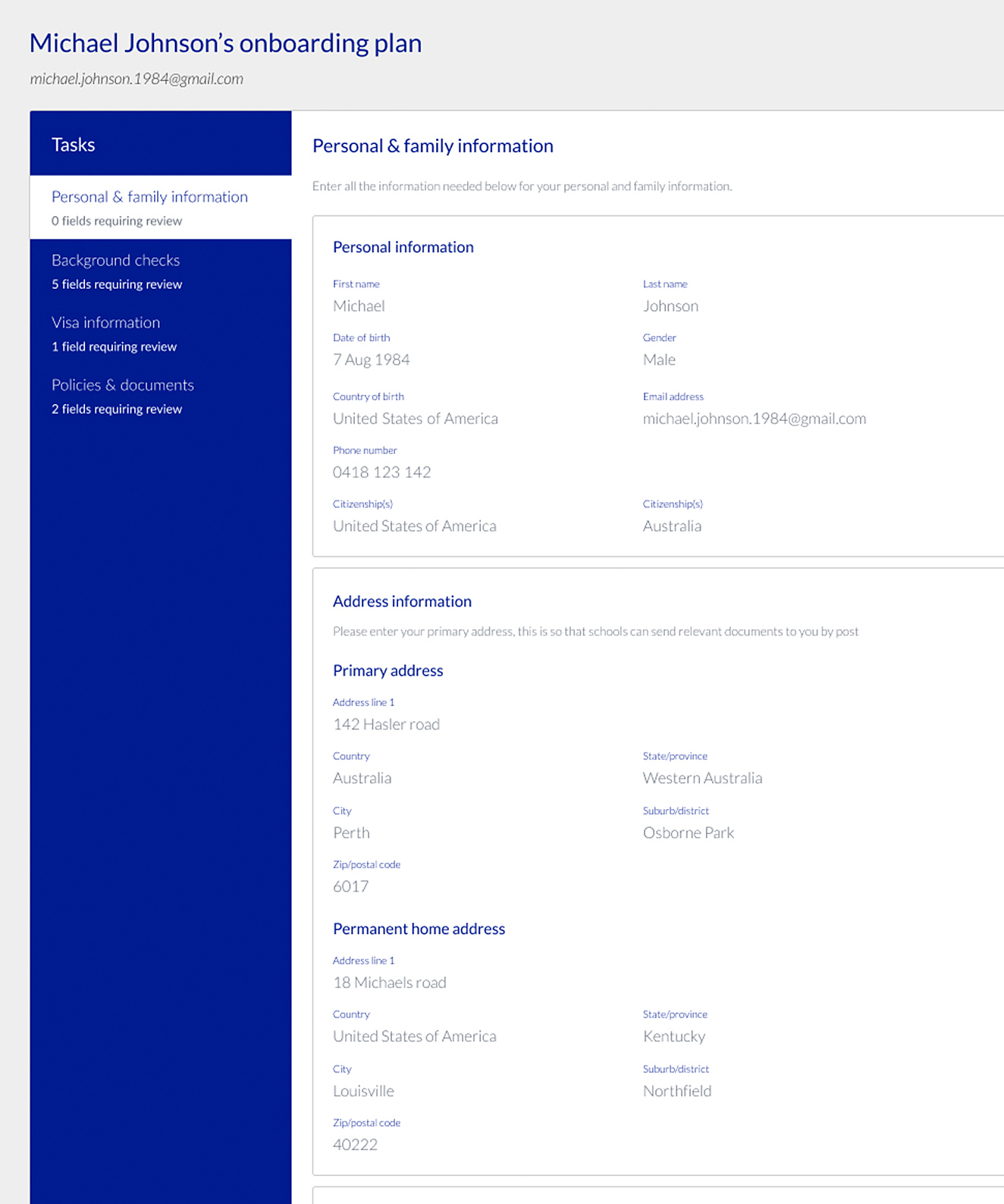
Task: Click the City field showing Perth
Action: 351,833
